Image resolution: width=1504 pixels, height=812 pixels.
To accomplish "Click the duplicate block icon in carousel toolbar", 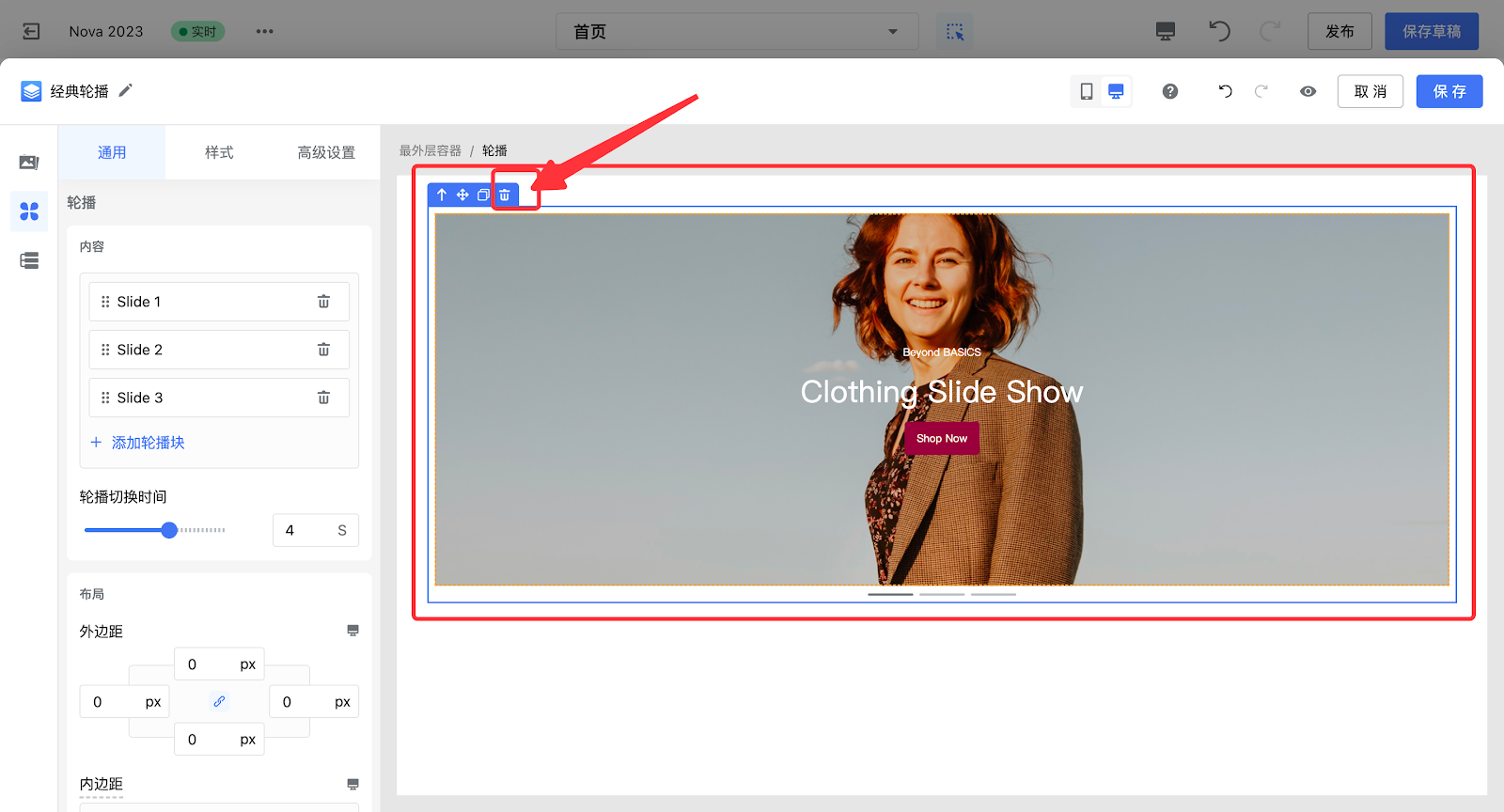I will (x=483, y=195).
